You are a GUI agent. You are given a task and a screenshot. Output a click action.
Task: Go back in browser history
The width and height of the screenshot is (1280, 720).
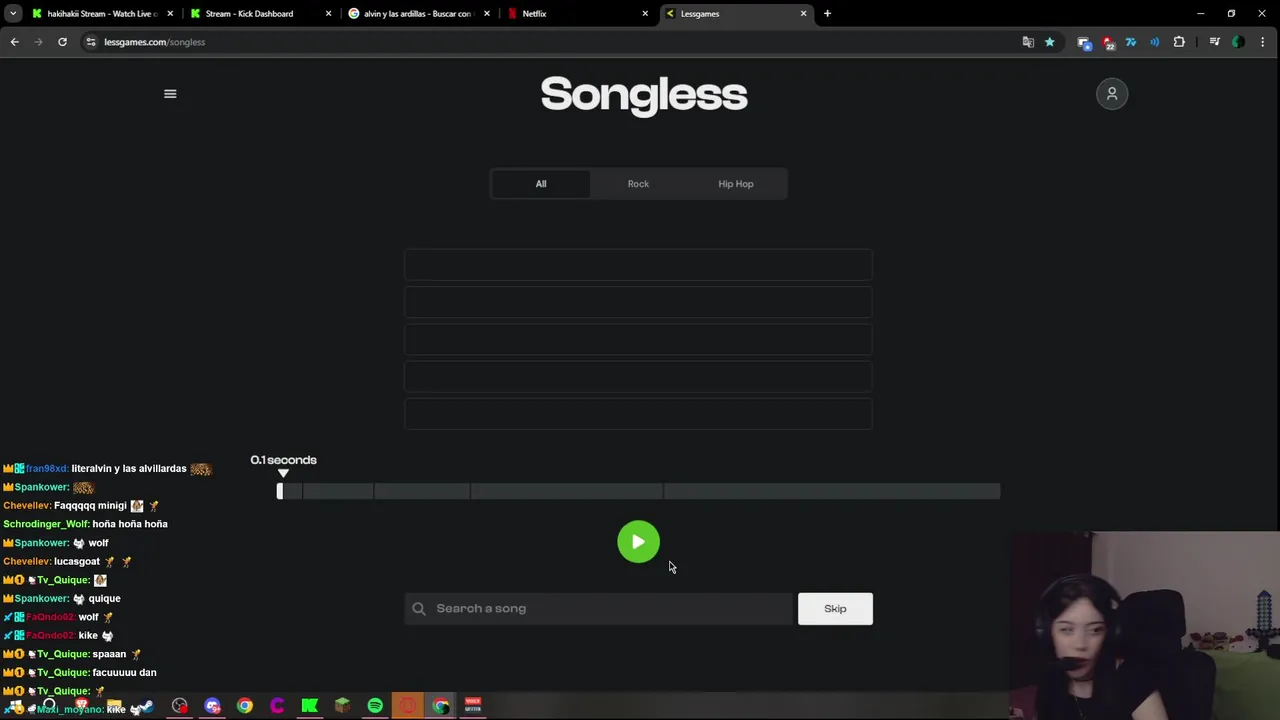14,42
